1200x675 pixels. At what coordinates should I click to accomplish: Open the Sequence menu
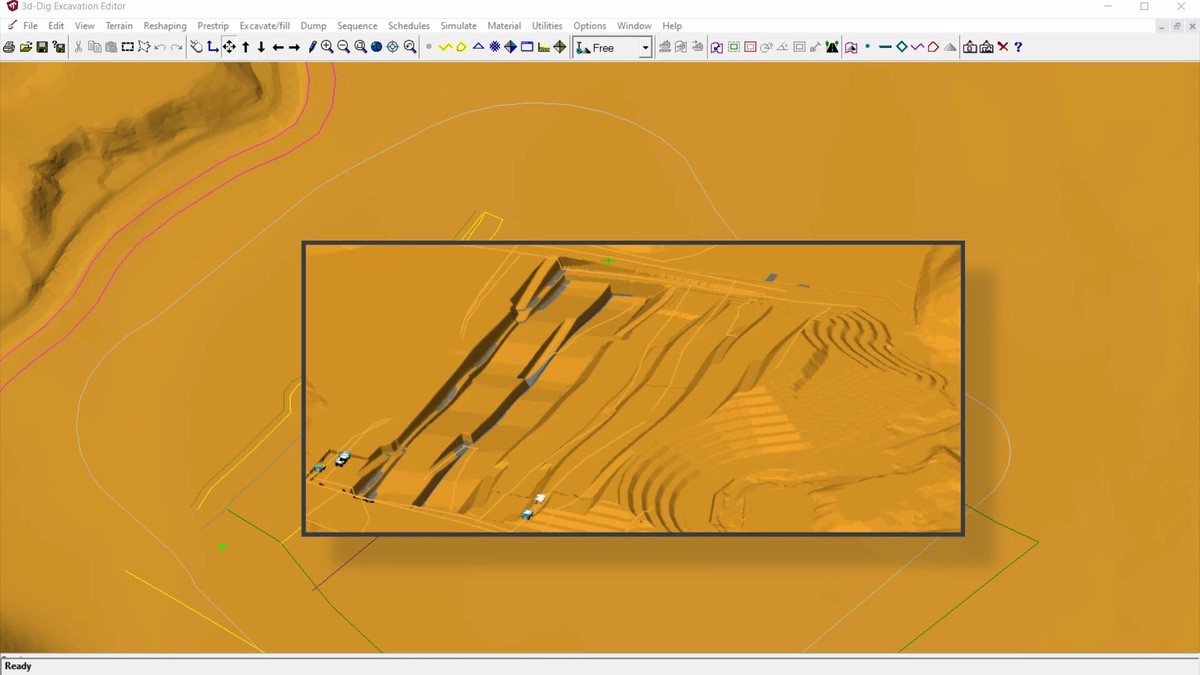tap(357, 26)
